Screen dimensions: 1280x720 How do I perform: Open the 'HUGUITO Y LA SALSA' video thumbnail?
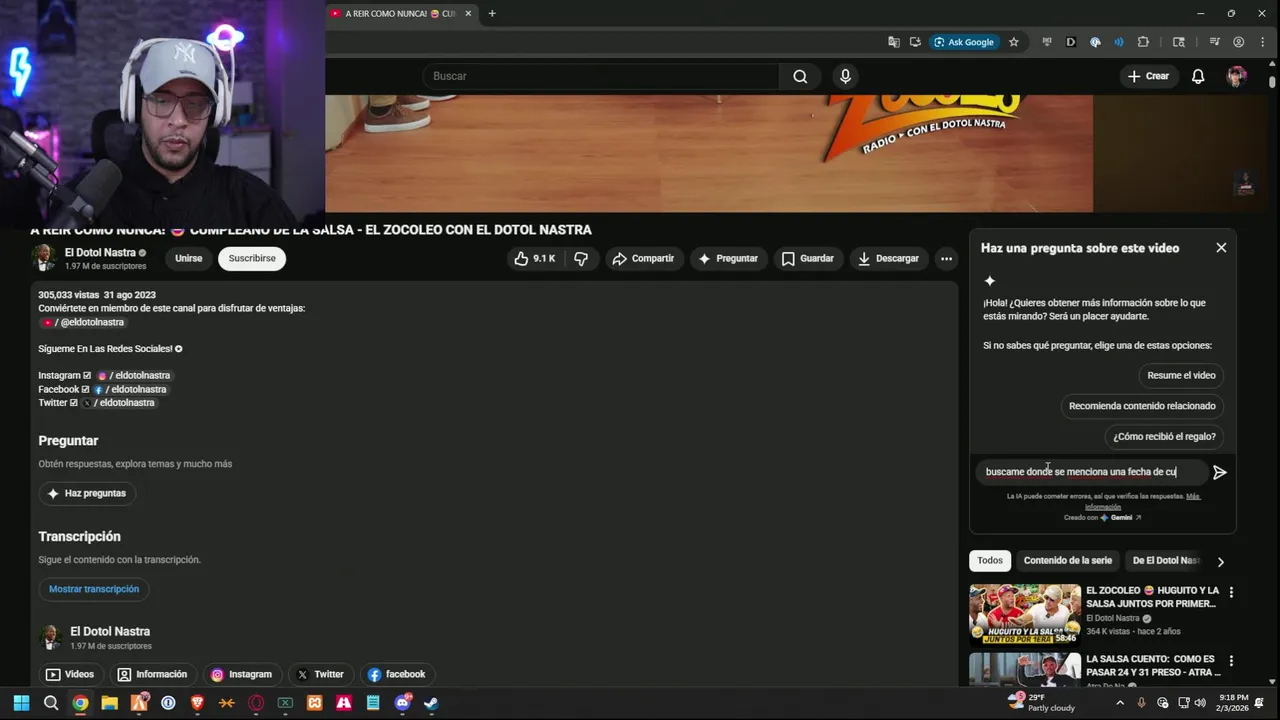pos(1025,614)
